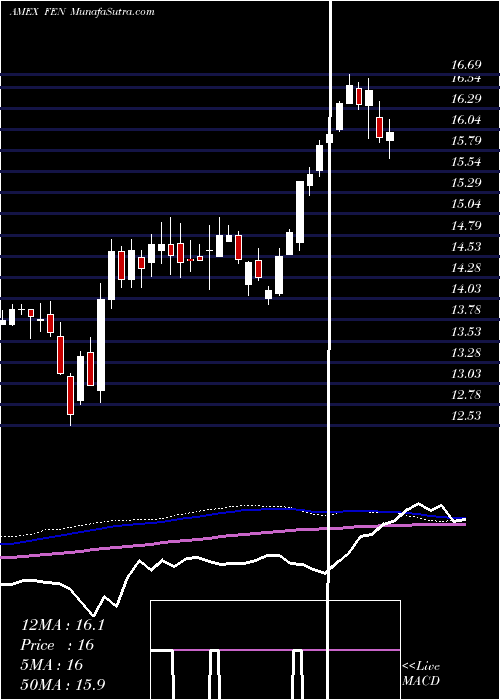Click the 16.69 price axis label
Viewport: 500px width, 700px height.
(x=466, y=65)
